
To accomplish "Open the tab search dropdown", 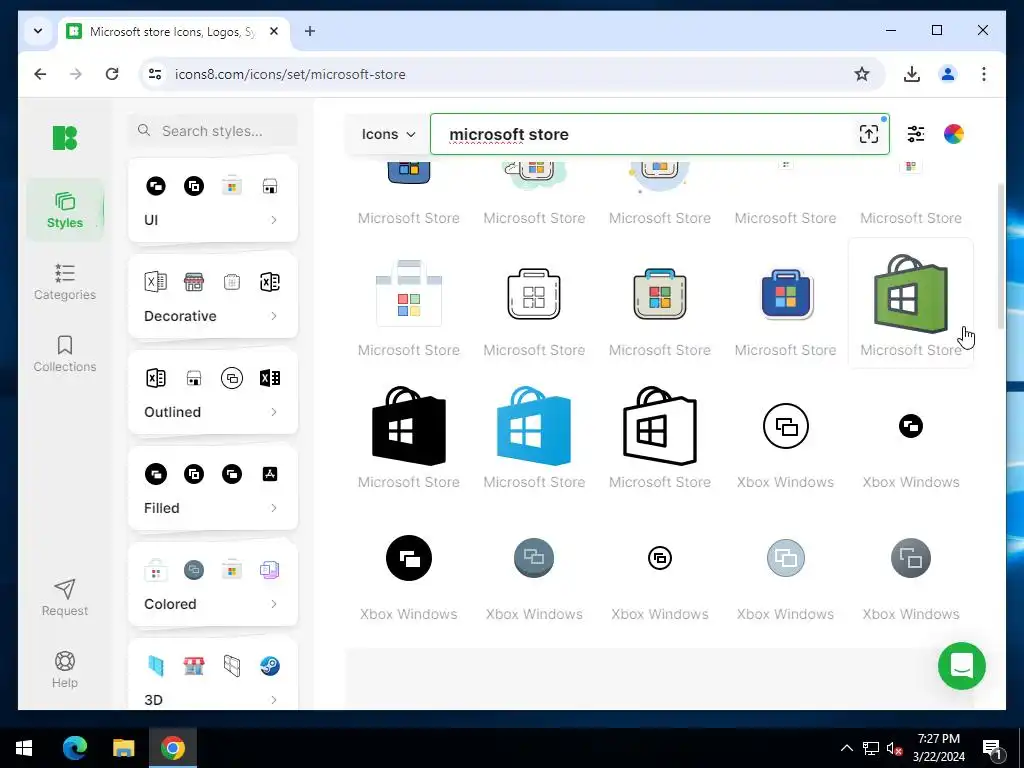I will pos(38,31).
